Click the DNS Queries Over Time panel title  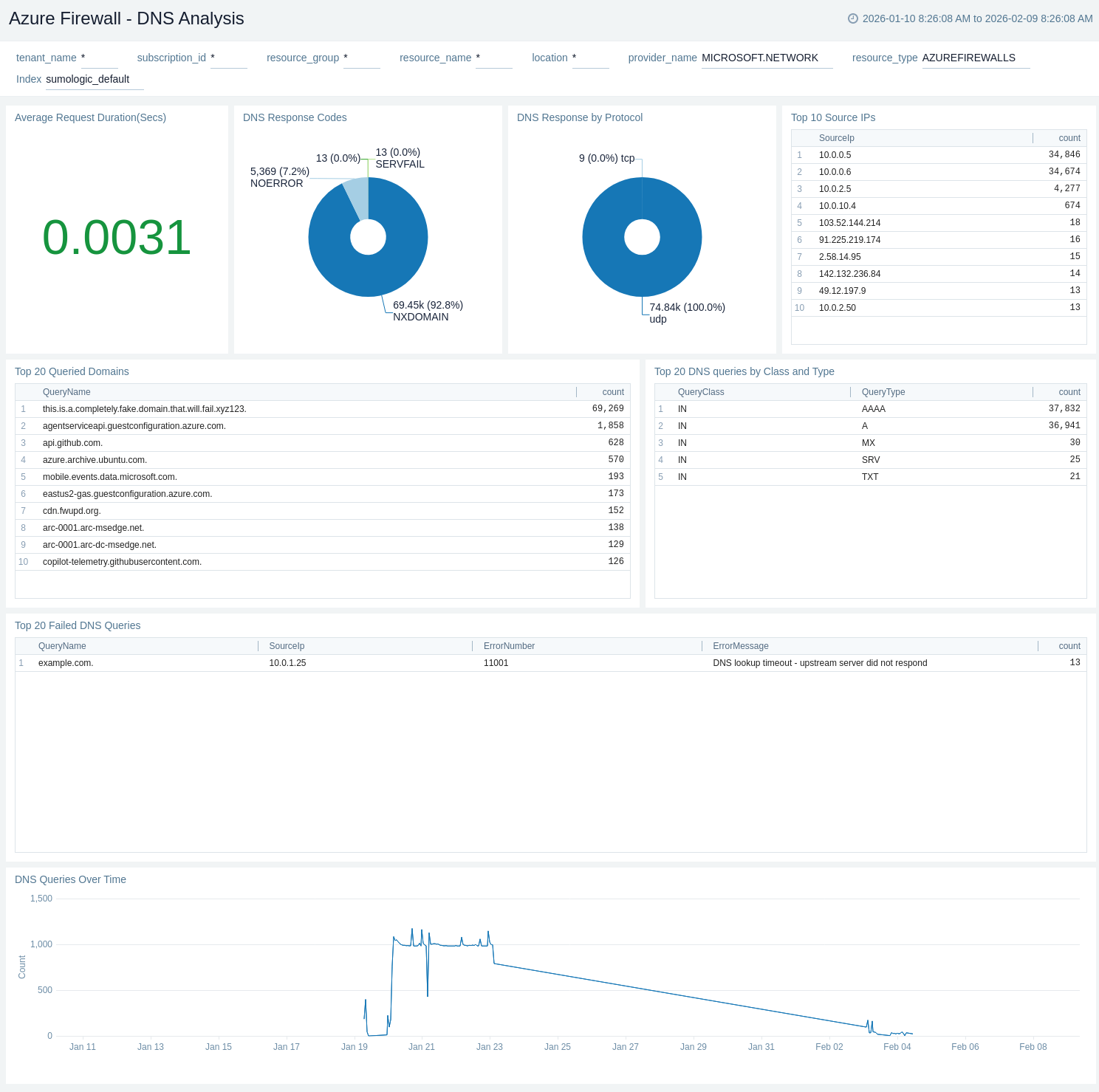tap(70, 879)
